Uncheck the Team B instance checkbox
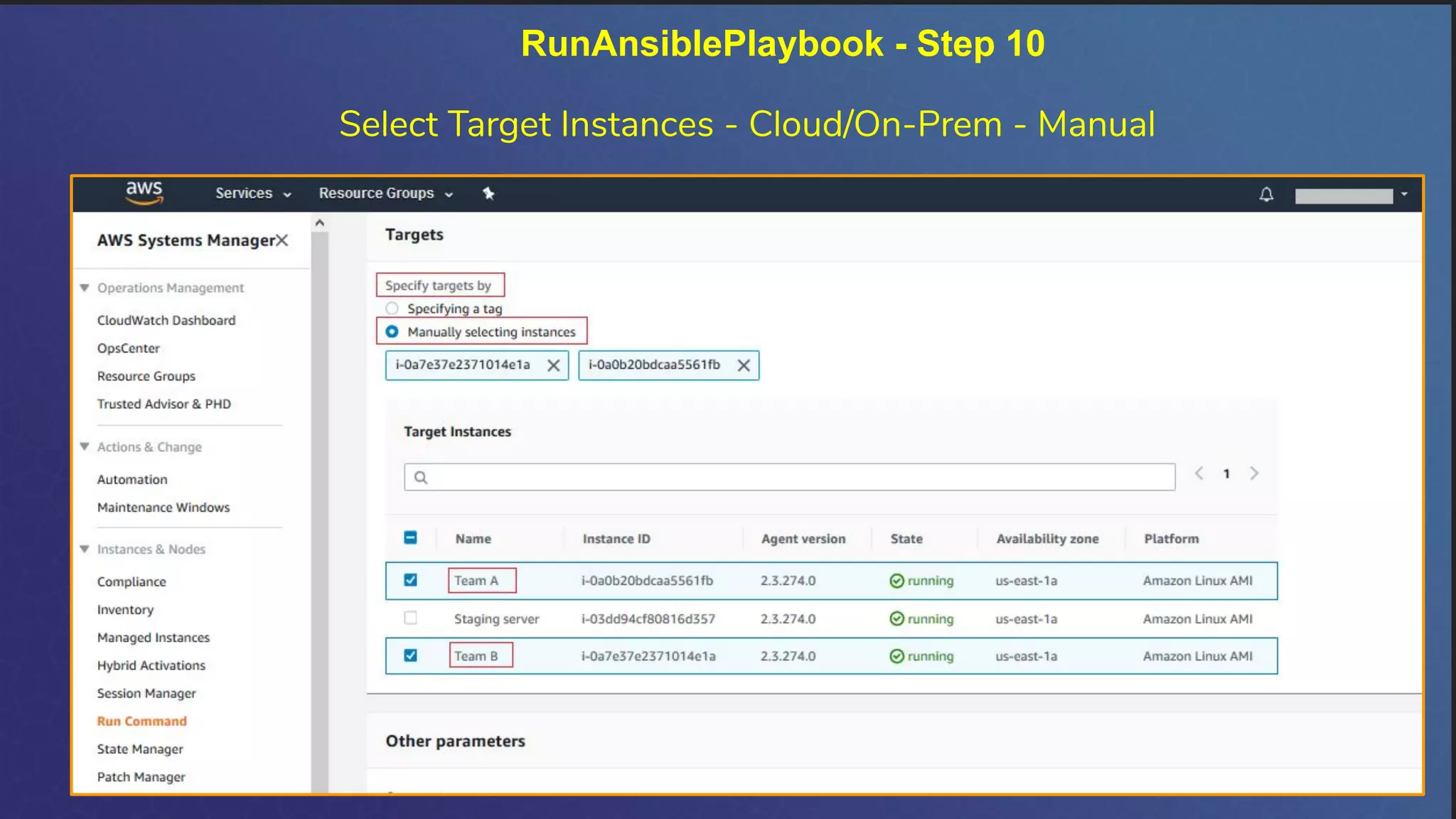This screenshot has width=1456, height=819. (x=410, y=655)
